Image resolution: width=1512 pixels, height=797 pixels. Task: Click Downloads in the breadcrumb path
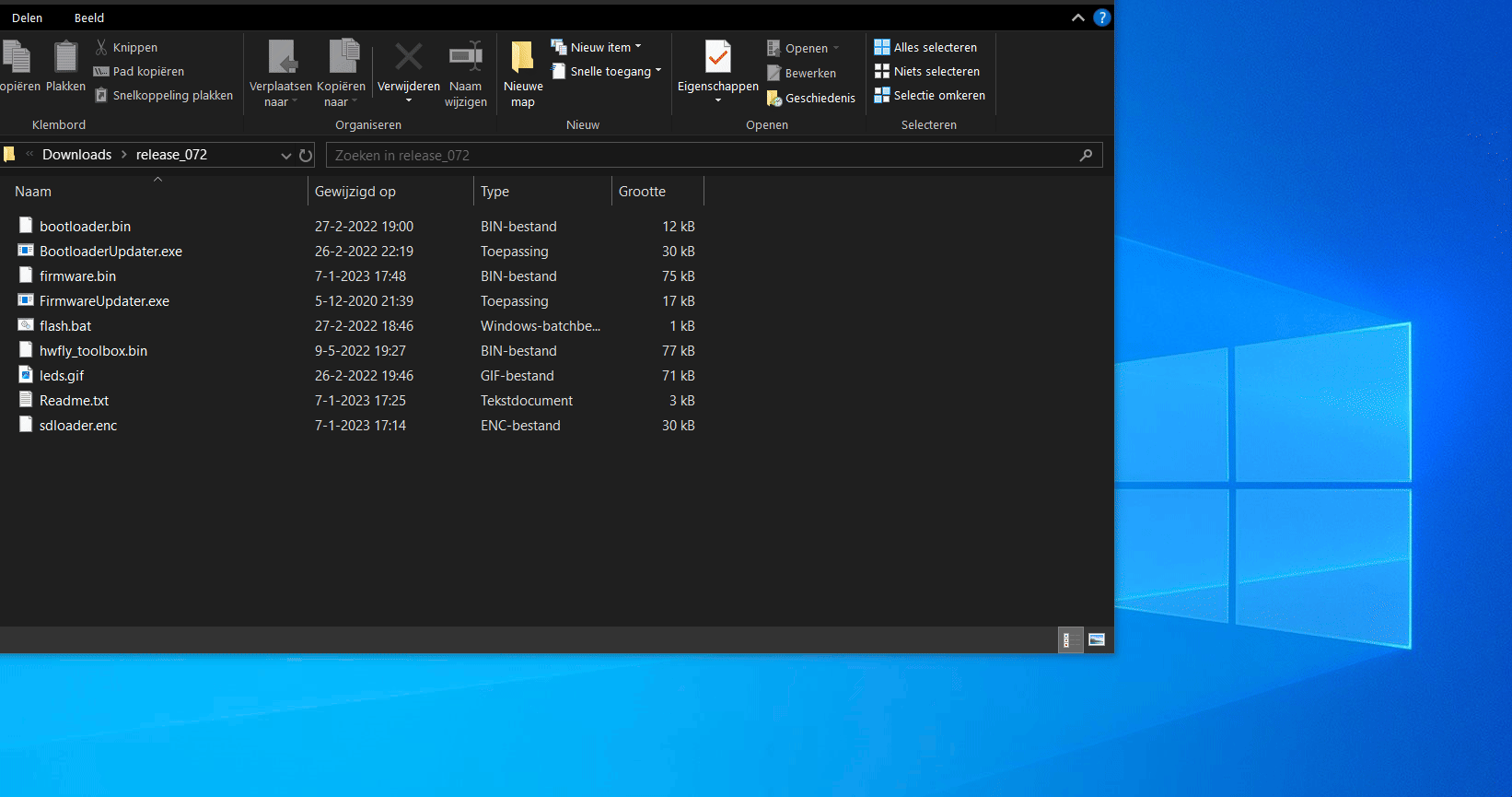pos(76,155)
